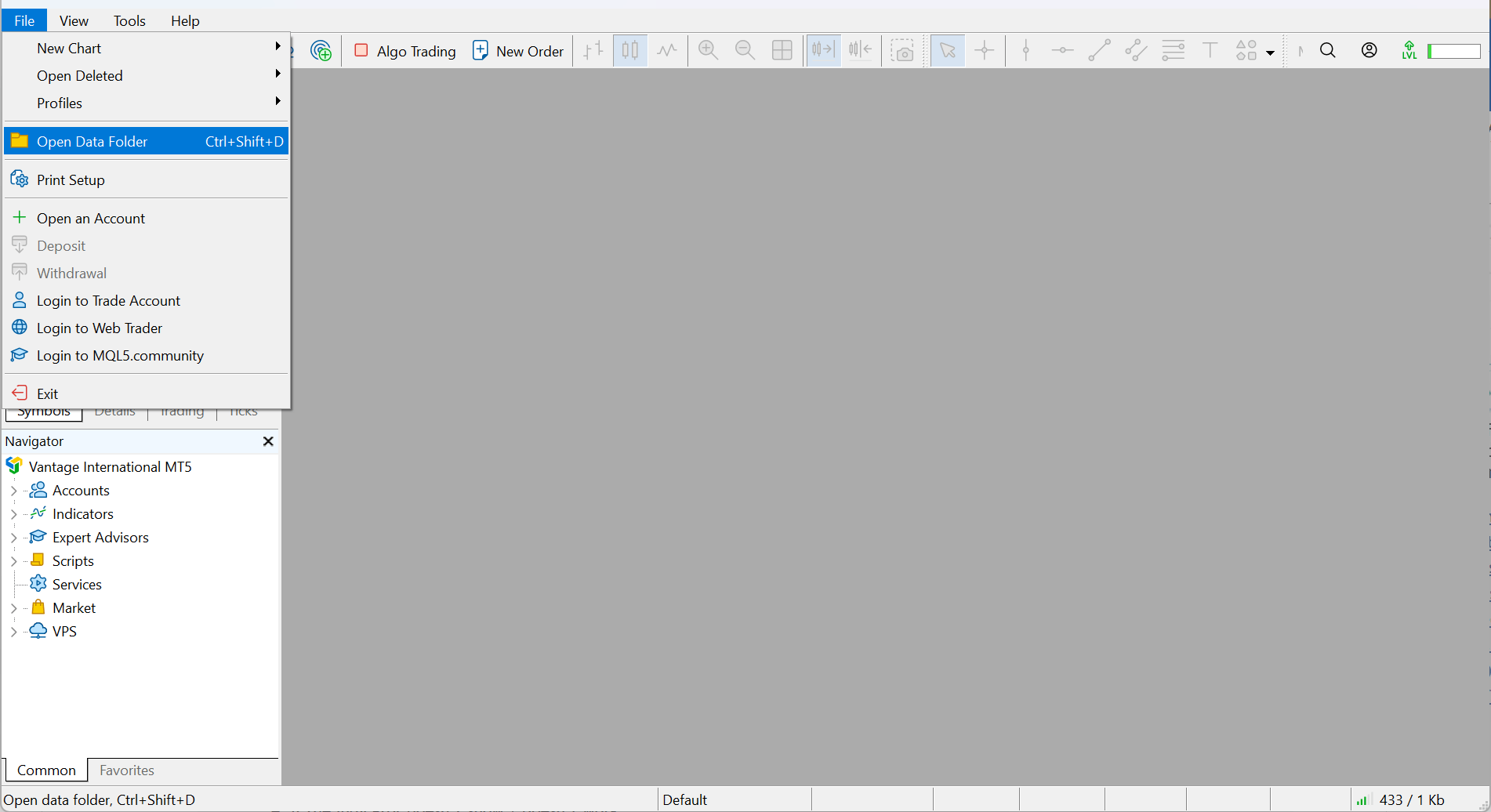This screenshot has width=1491, height=812.
Task: Toggle the chart shift icon
Action: click(860, 51)
